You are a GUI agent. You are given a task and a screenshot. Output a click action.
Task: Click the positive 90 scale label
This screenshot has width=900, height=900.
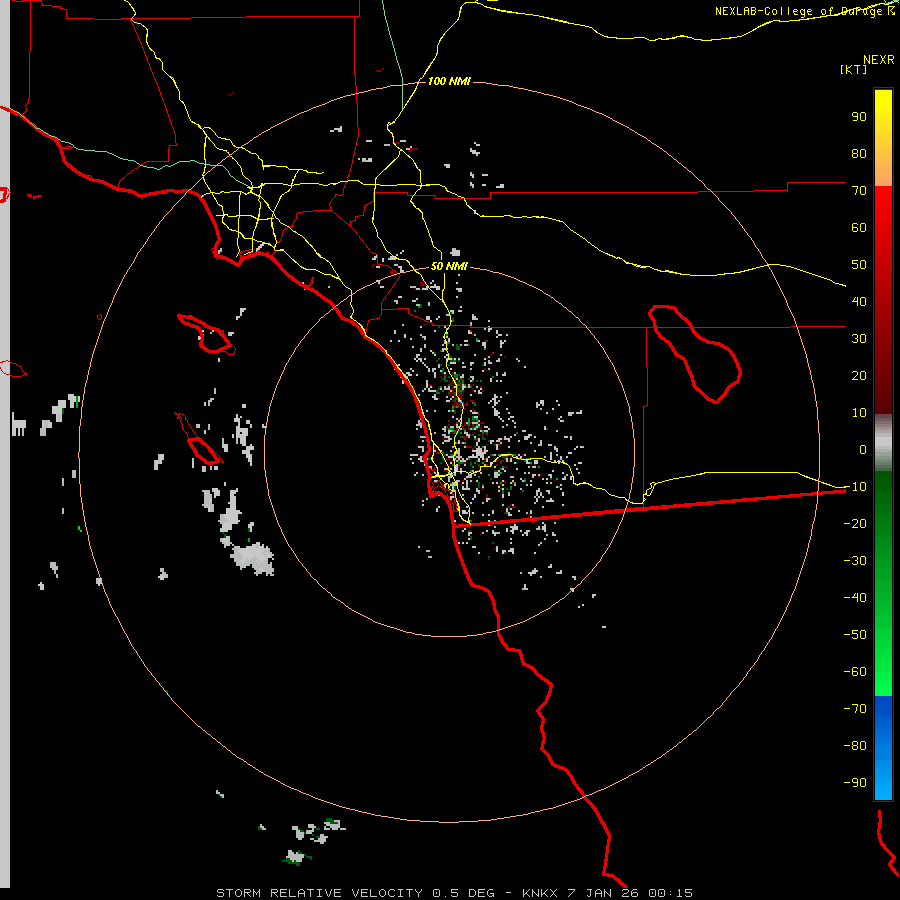(859, 117)
